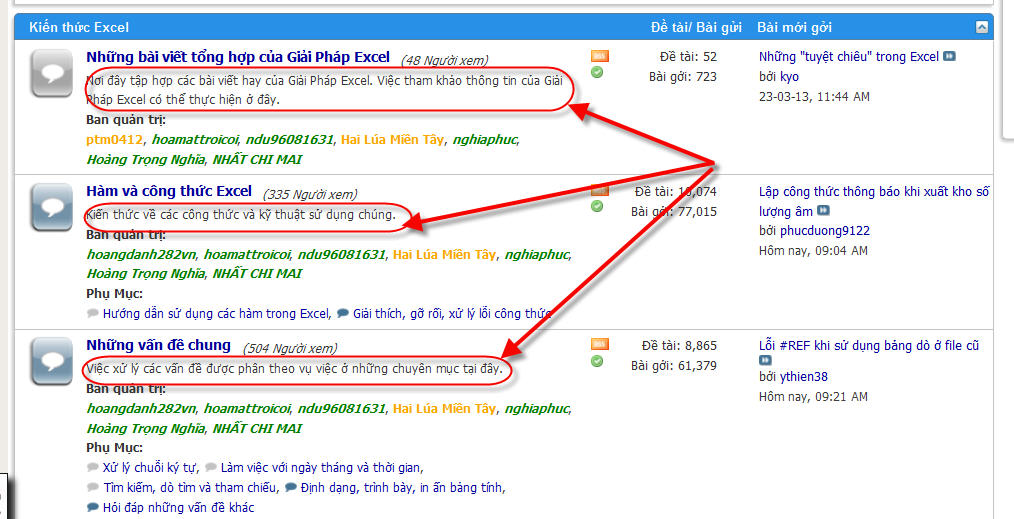Open user profile ythien38
The image size is (1014, 519).
pos(803,377)
